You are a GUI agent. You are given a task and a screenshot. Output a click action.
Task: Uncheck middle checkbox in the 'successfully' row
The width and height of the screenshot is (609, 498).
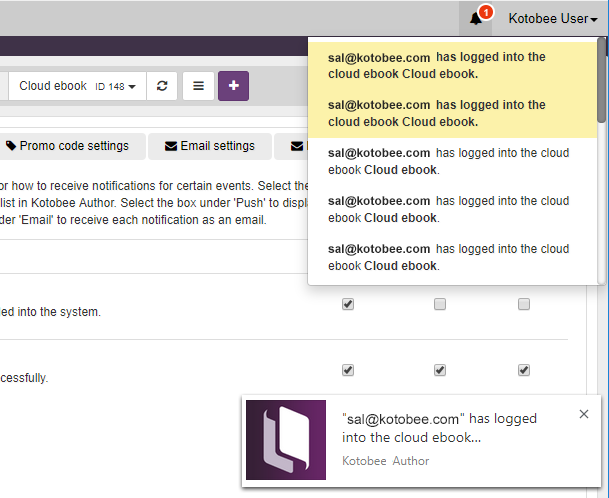tap(440, 370)
